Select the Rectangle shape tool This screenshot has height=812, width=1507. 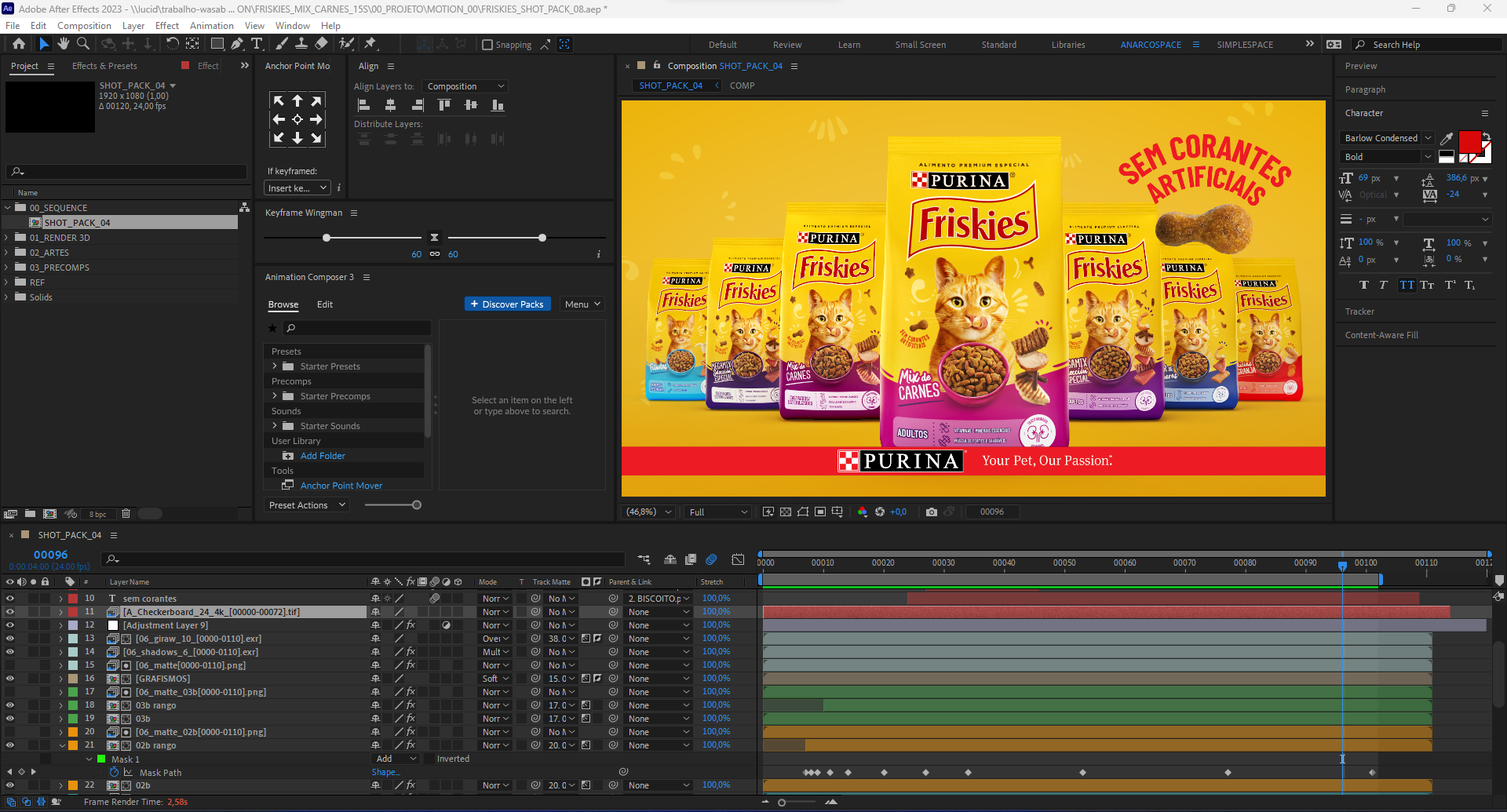217,44
